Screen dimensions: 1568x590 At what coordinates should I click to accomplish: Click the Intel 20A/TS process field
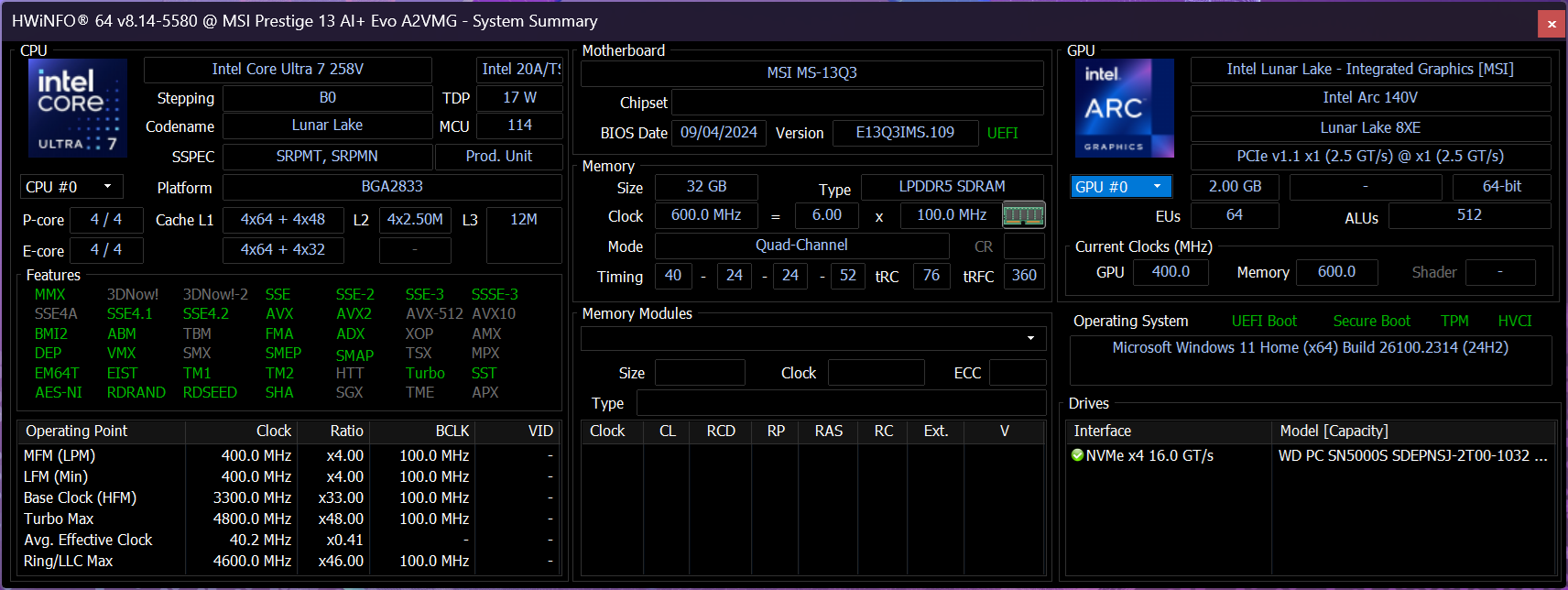tap(520, 70)
